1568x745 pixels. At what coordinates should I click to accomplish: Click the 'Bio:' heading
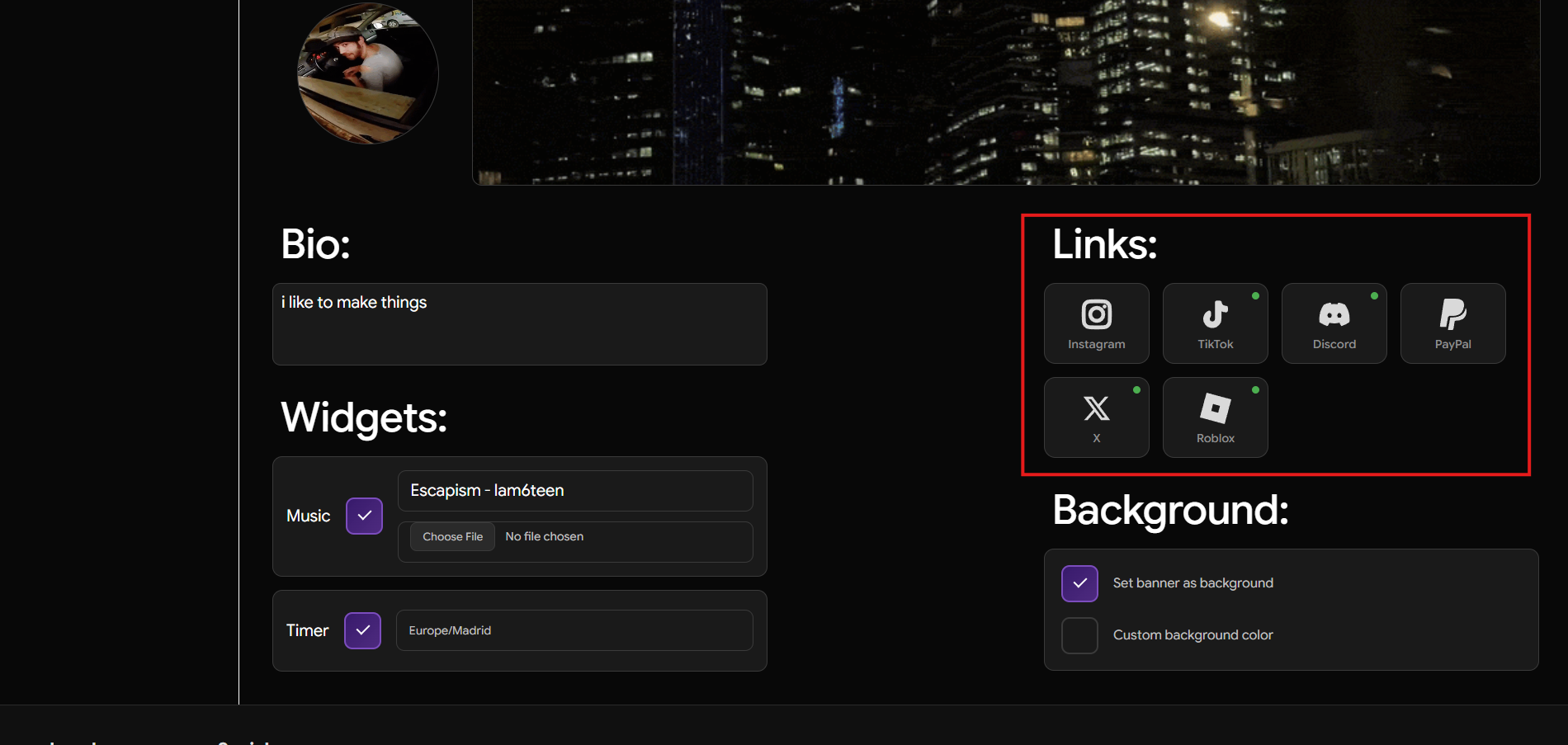click(x=315, y=244)
